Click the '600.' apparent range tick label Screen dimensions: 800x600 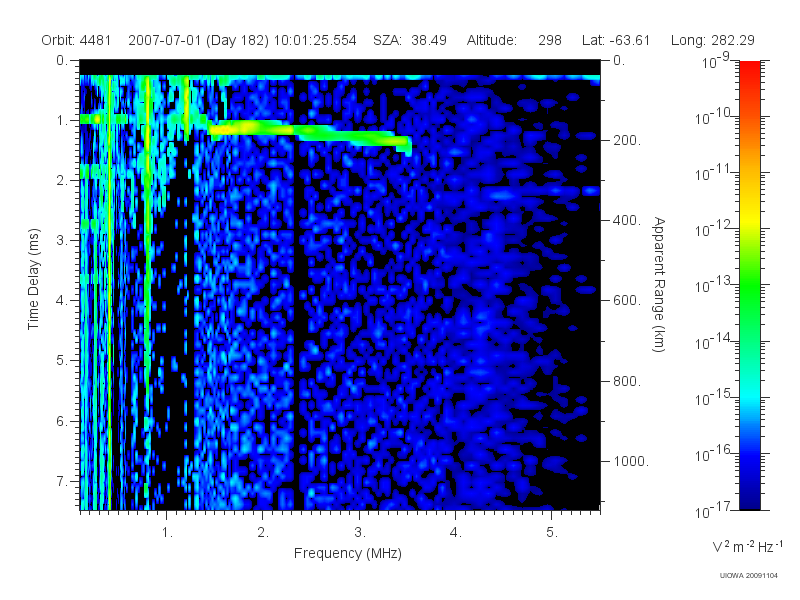tap(627, 301)
